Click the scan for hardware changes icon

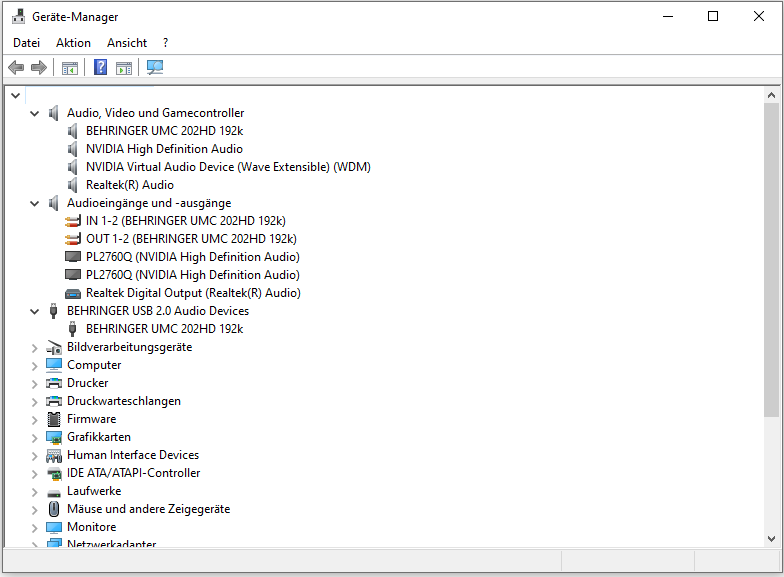[155, 67]
